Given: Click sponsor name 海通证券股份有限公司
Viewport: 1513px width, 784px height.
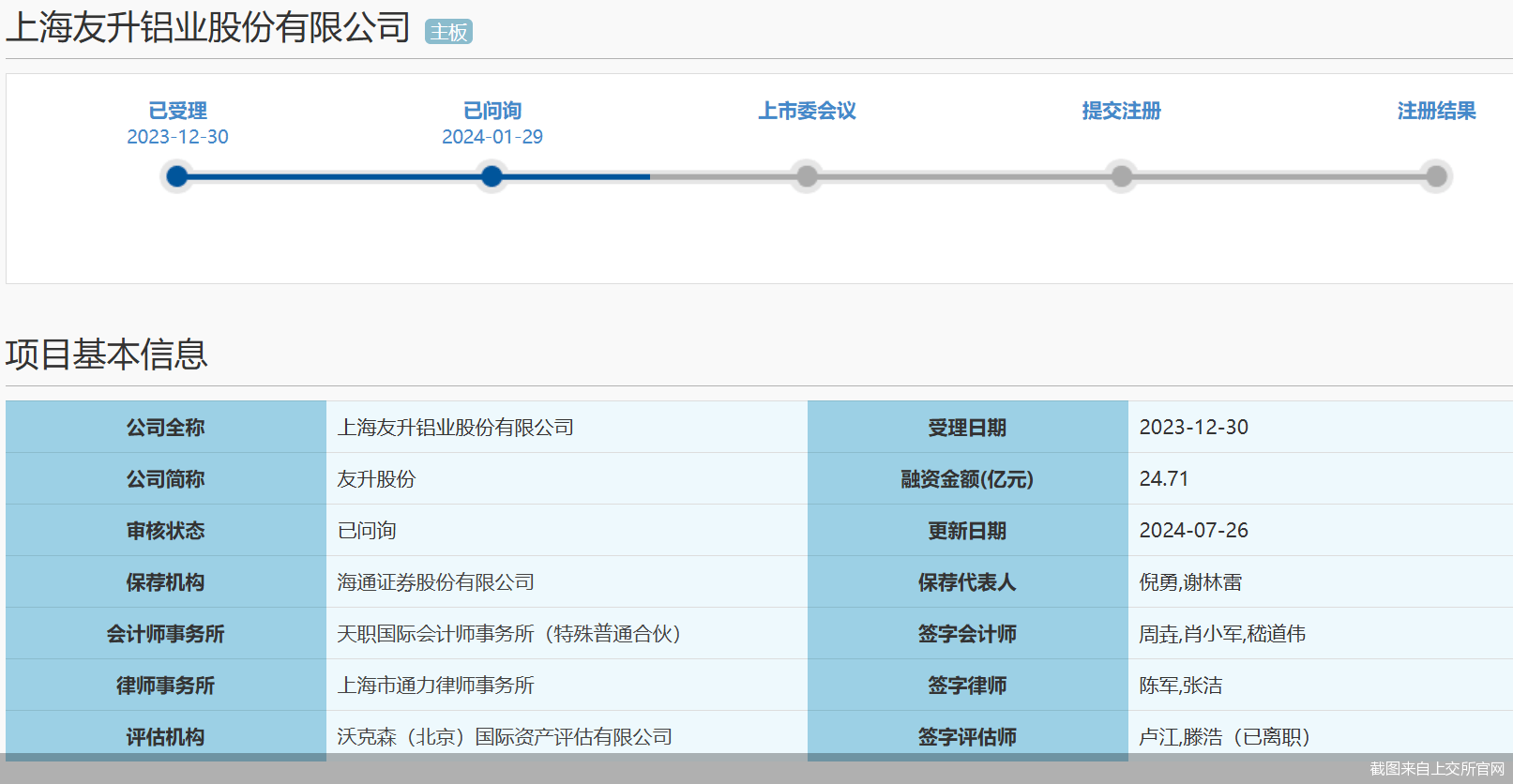Looking at the screenshot, I should click(x=435, y=582).
